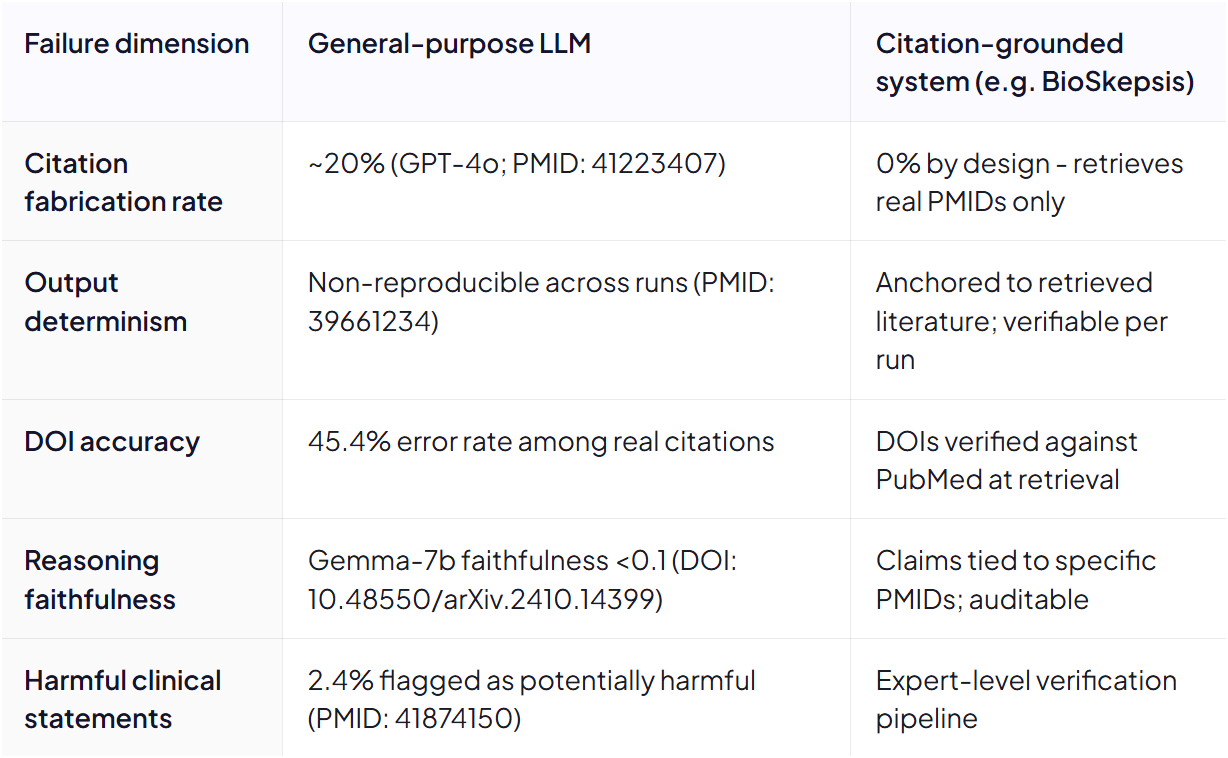
Task: Click the "Failure dimension" column header
Action: [x=137, y=44]
